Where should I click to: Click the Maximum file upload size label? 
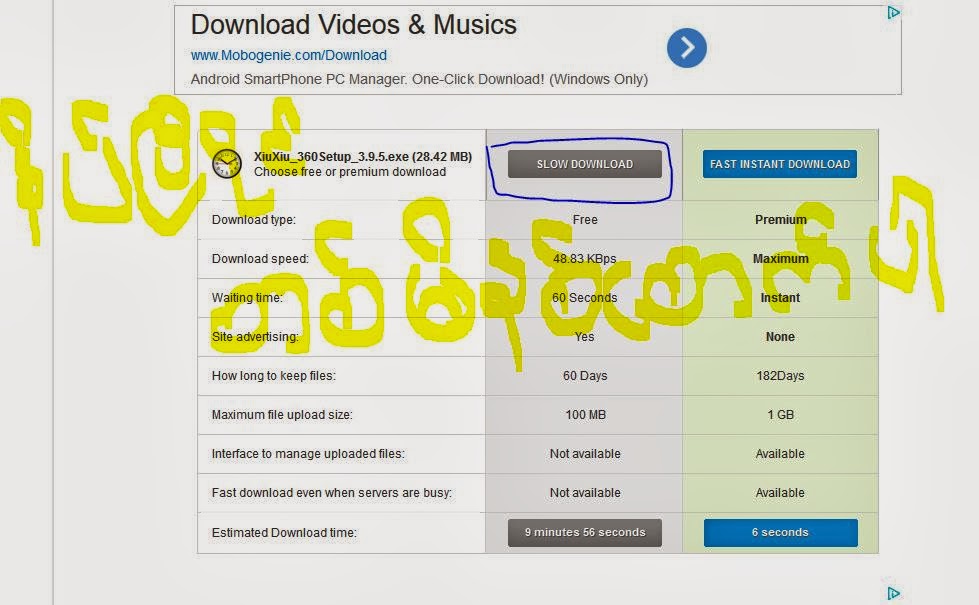(282, 415)
